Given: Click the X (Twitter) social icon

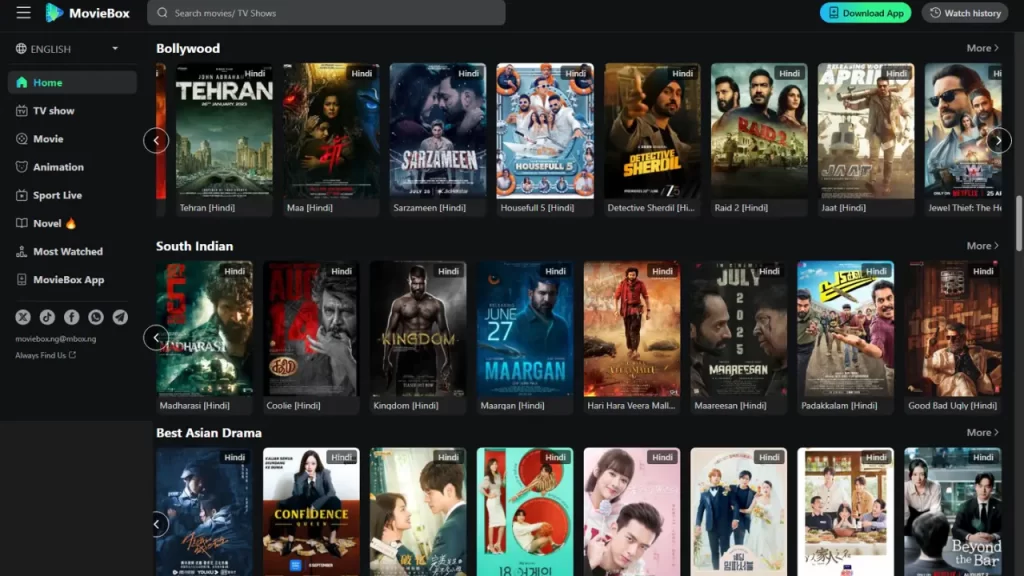Looking at the screenshot, I should click(x=23, y=317).
